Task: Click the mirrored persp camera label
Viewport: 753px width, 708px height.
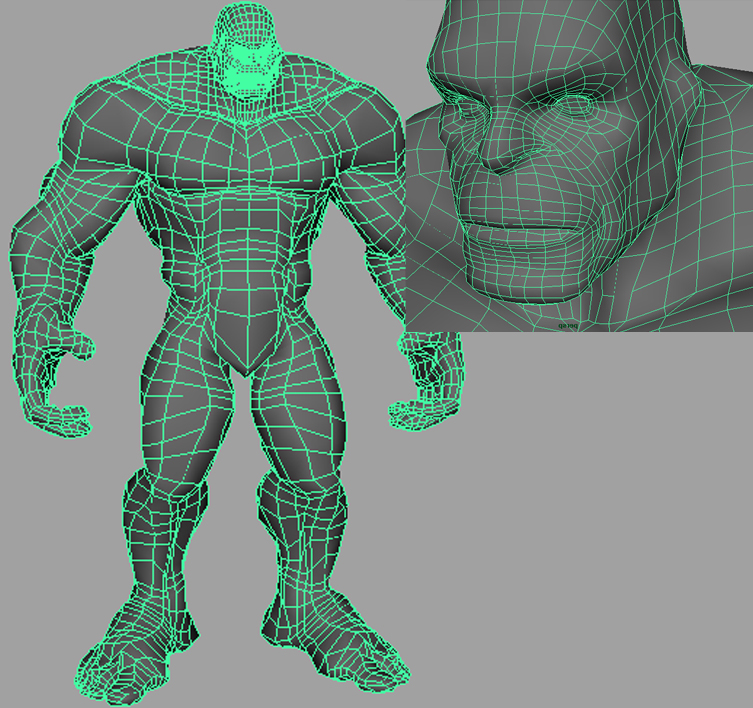Action: coord(568,326)
